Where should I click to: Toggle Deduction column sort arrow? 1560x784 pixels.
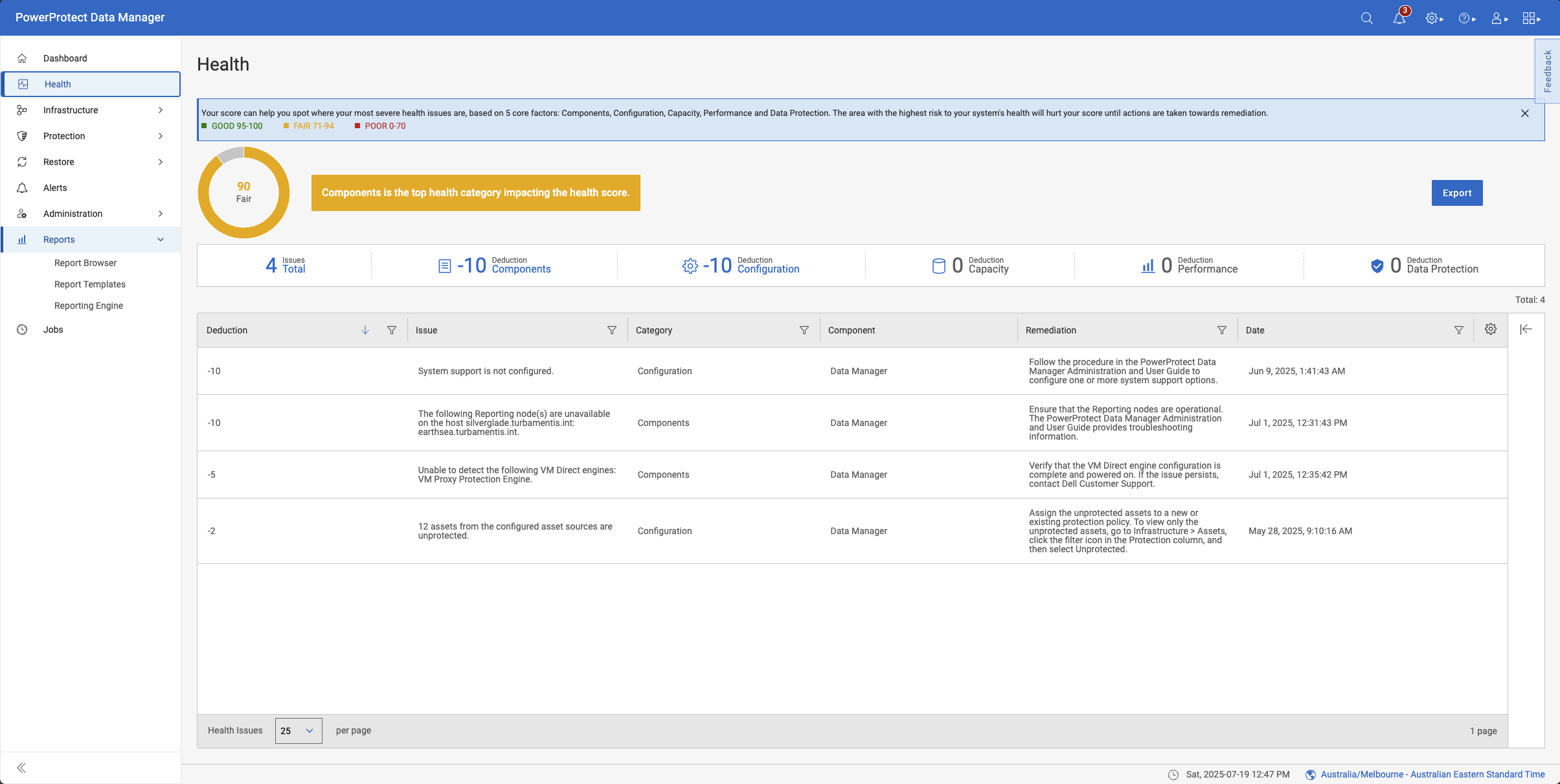click(x=365, y=330)
